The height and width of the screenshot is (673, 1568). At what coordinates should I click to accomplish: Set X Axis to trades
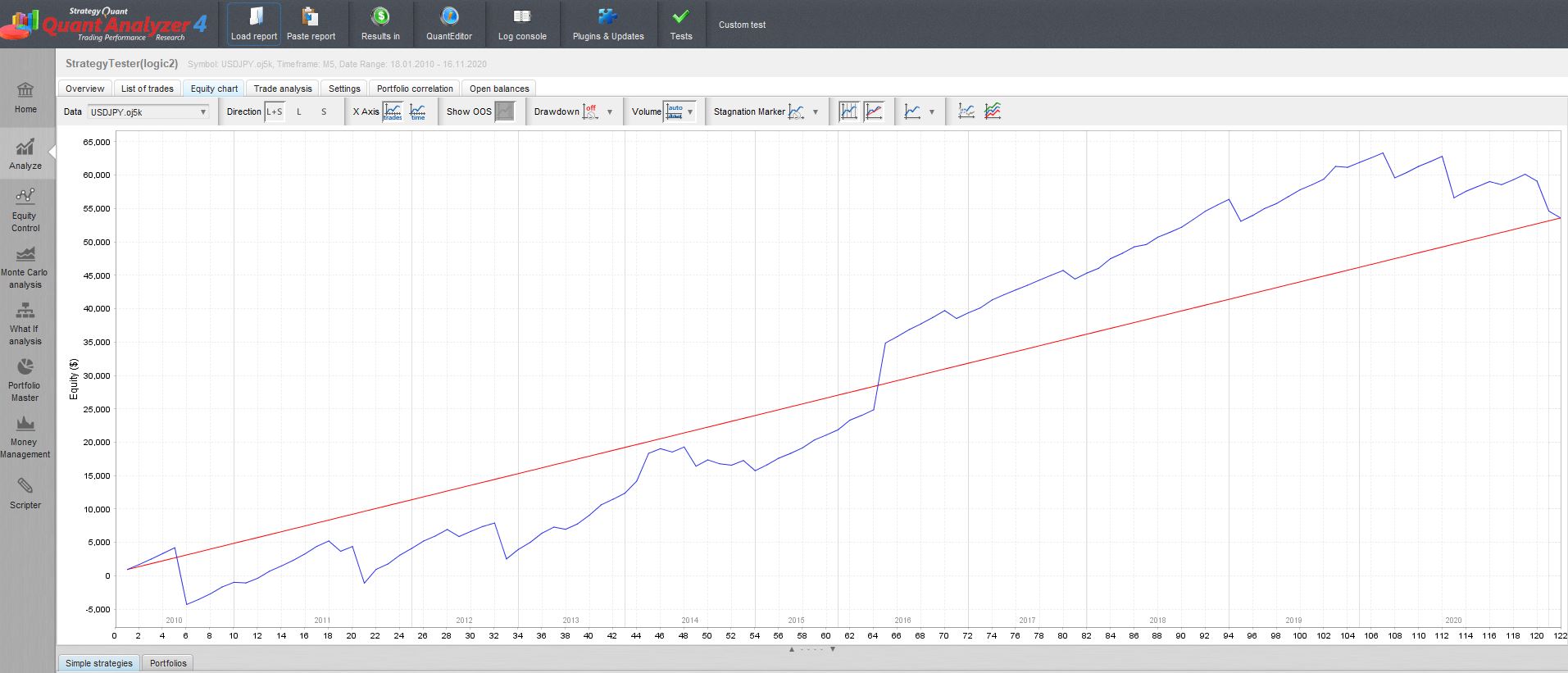[393, 111]
